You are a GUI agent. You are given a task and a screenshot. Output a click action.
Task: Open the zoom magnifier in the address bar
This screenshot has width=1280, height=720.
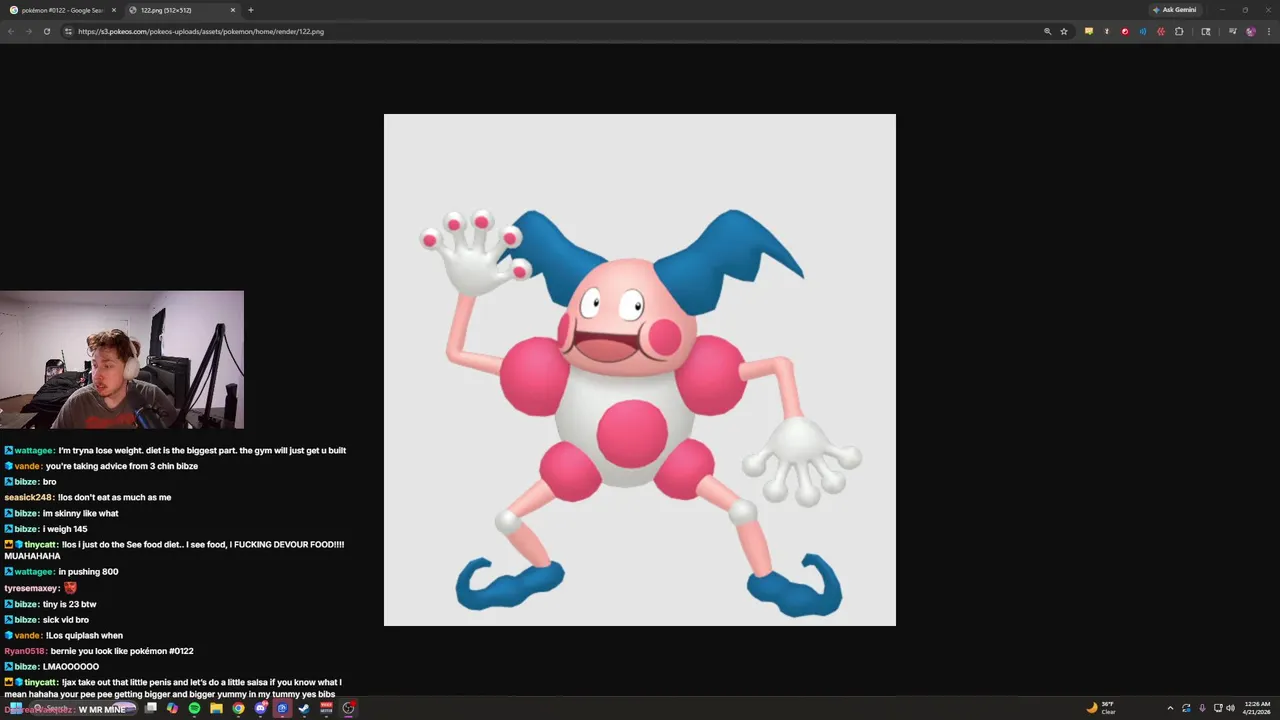[1047, 31]
